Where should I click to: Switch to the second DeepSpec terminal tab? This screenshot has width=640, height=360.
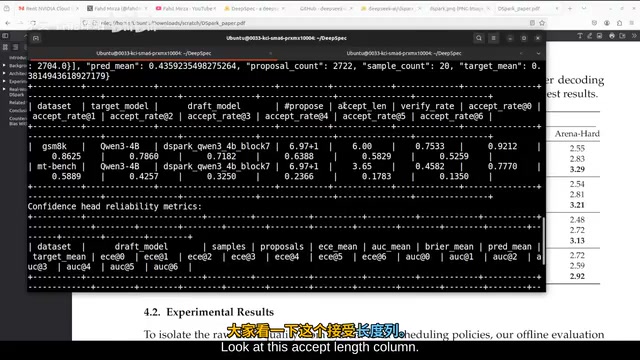click(x=404, y=53)
